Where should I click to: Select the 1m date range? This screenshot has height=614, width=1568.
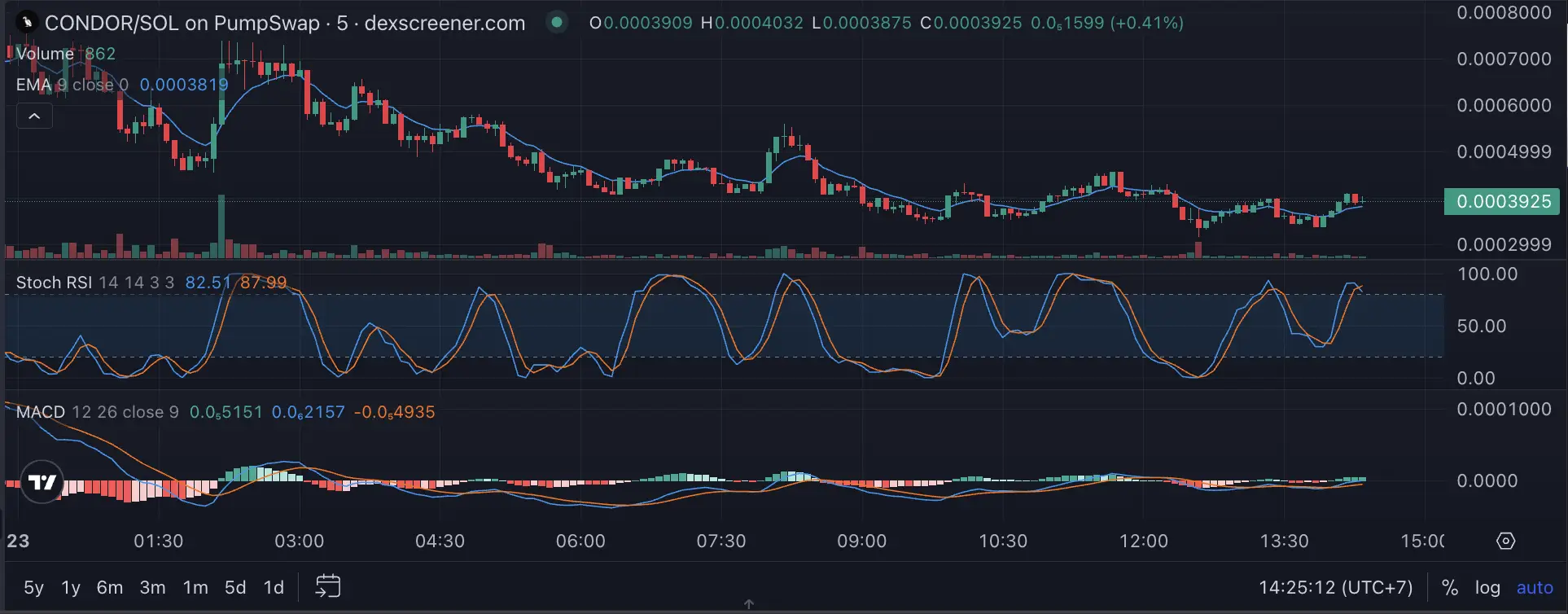click(x=195, y=587)
